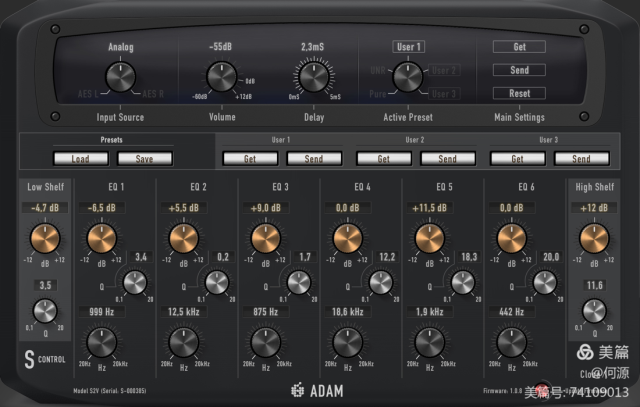This screenshot has height=407, width=640.
Task: Click the EQ 1 gain knob
Action: click(x=100, y=237)
